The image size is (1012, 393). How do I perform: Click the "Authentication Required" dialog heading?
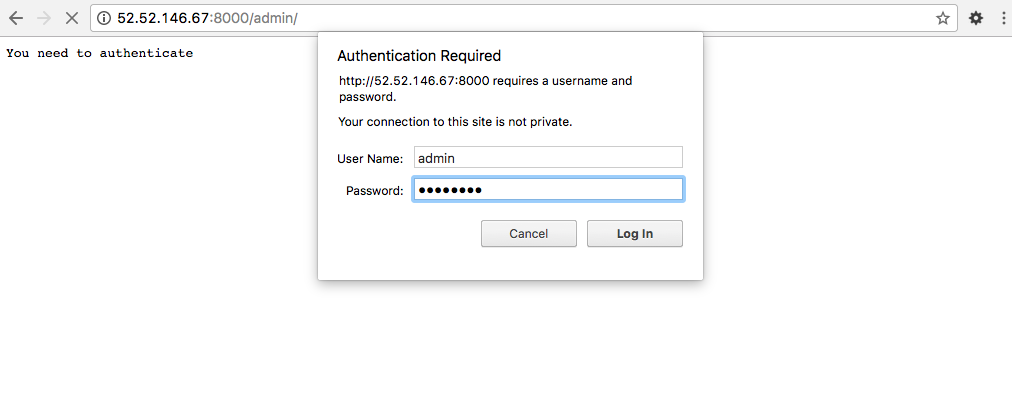point(419,55)
